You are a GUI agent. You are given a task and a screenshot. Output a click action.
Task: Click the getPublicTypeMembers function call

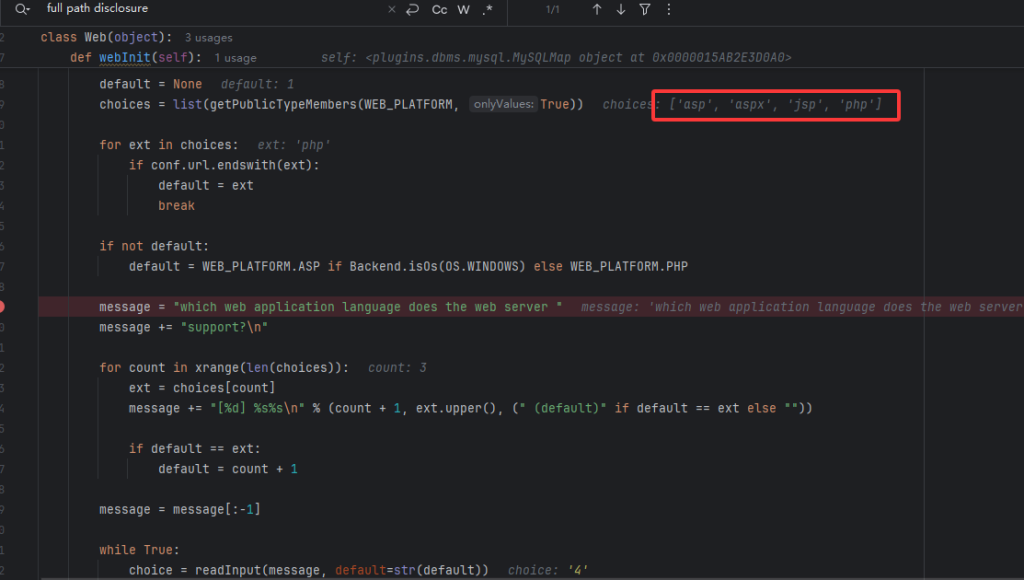coord(278,104)
